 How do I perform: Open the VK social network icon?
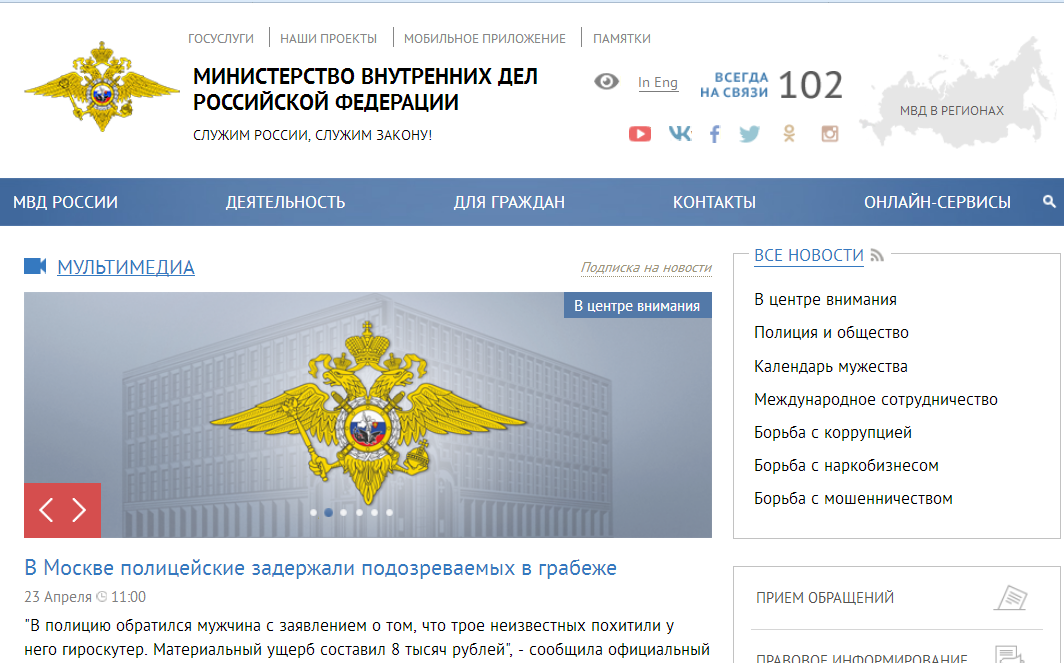pos(679,134)
